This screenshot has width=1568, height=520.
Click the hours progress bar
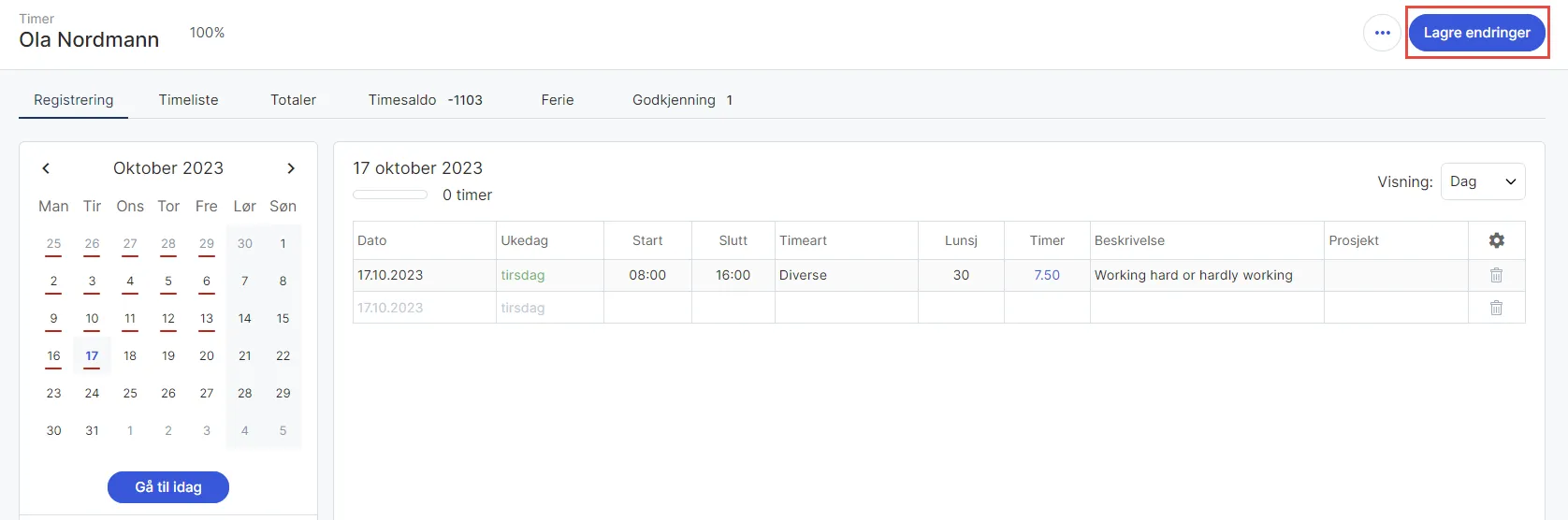390,195
